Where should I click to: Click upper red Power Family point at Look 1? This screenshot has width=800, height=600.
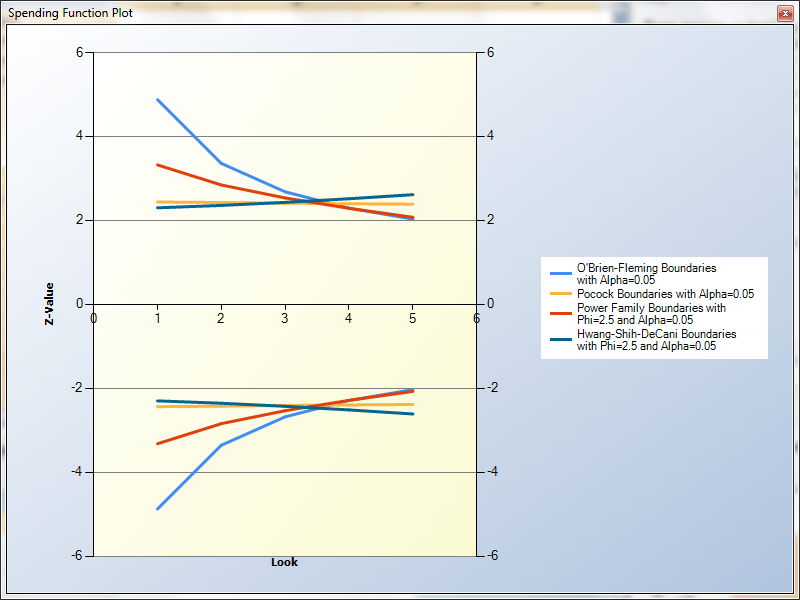(x=158, y=165)
